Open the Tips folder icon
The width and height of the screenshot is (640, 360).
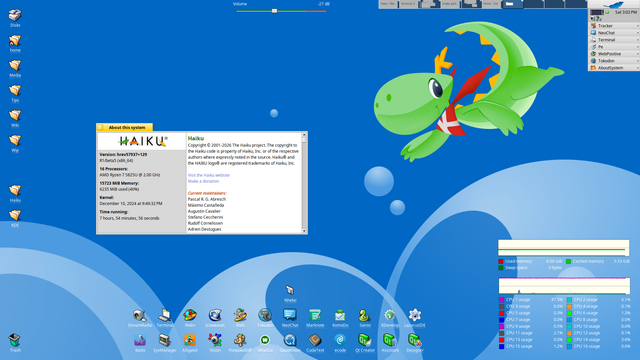15,90
